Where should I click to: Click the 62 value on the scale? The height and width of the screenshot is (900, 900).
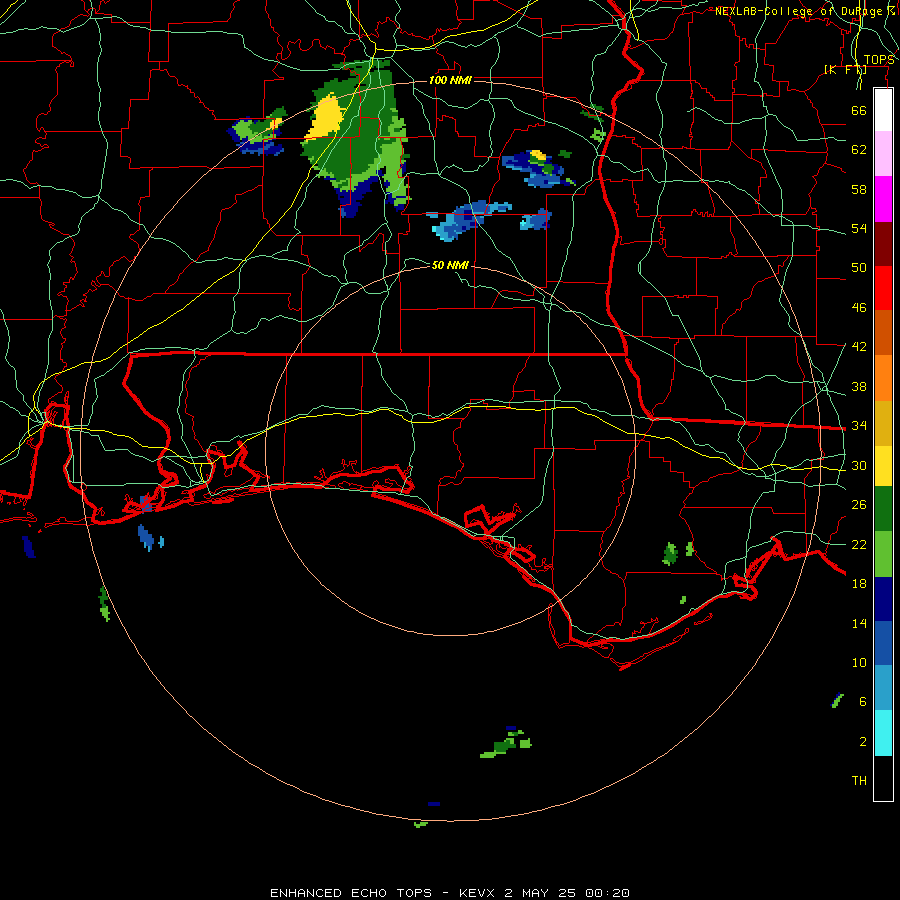pos(859,150)
